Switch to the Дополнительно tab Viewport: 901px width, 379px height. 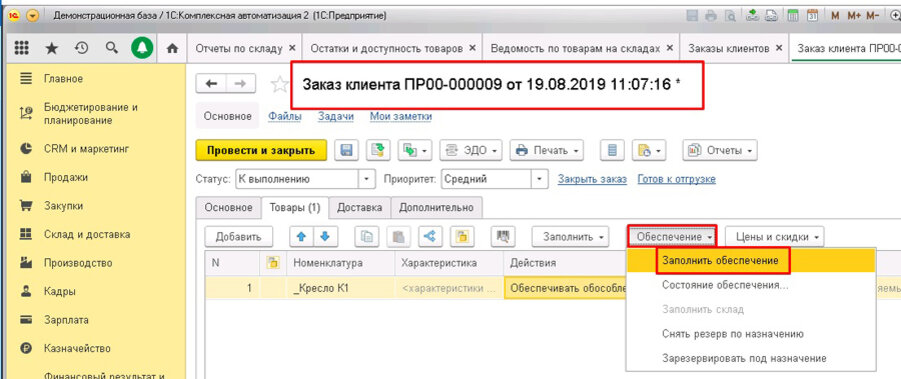436,207
